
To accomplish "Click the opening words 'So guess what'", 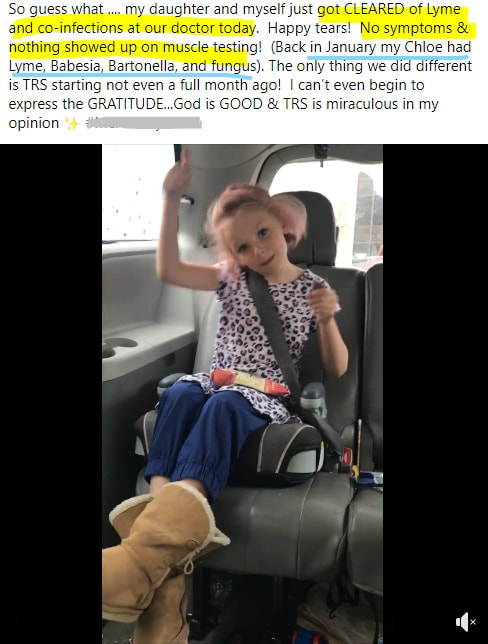I will tap(56, 9).
